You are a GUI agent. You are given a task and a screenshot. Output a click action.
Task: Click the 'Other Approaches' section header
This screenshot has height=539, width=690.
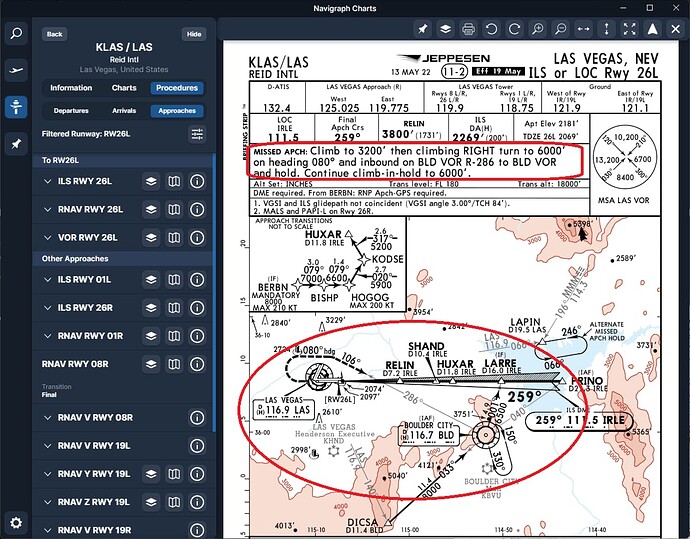75,259
